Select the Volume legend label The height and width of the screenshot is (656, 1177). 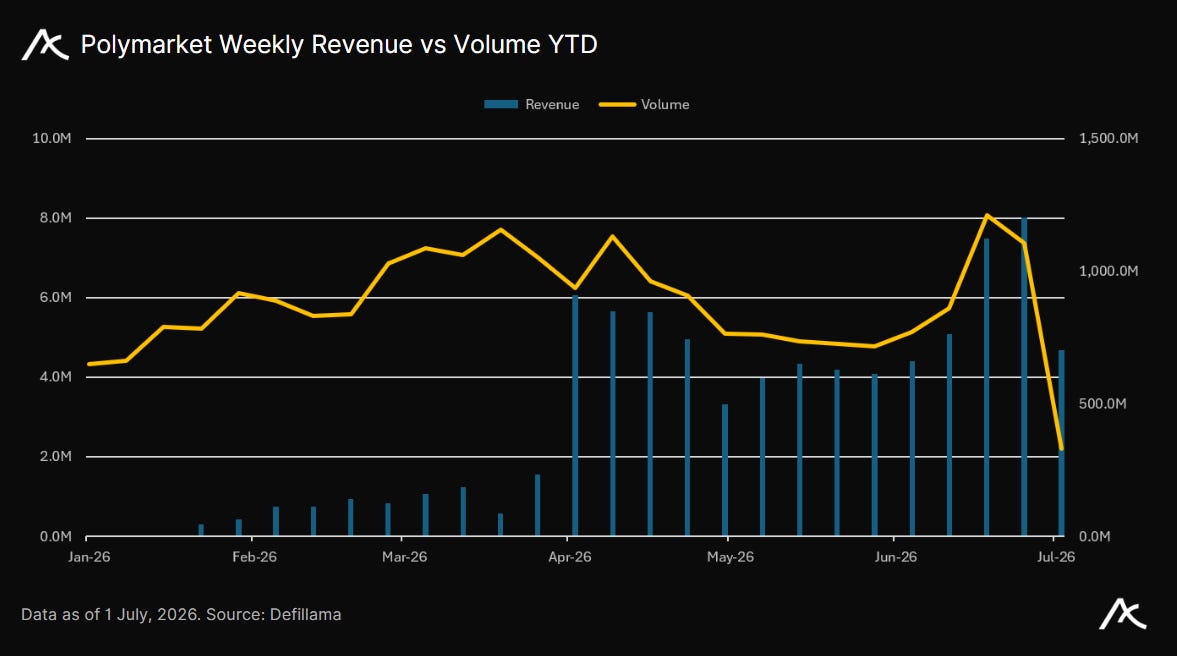(x=665, y=104)
